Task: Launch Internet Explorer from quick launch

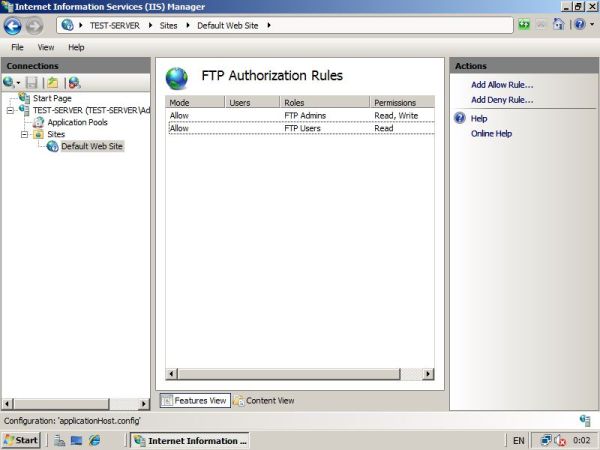Action: [x=94, y=441]
